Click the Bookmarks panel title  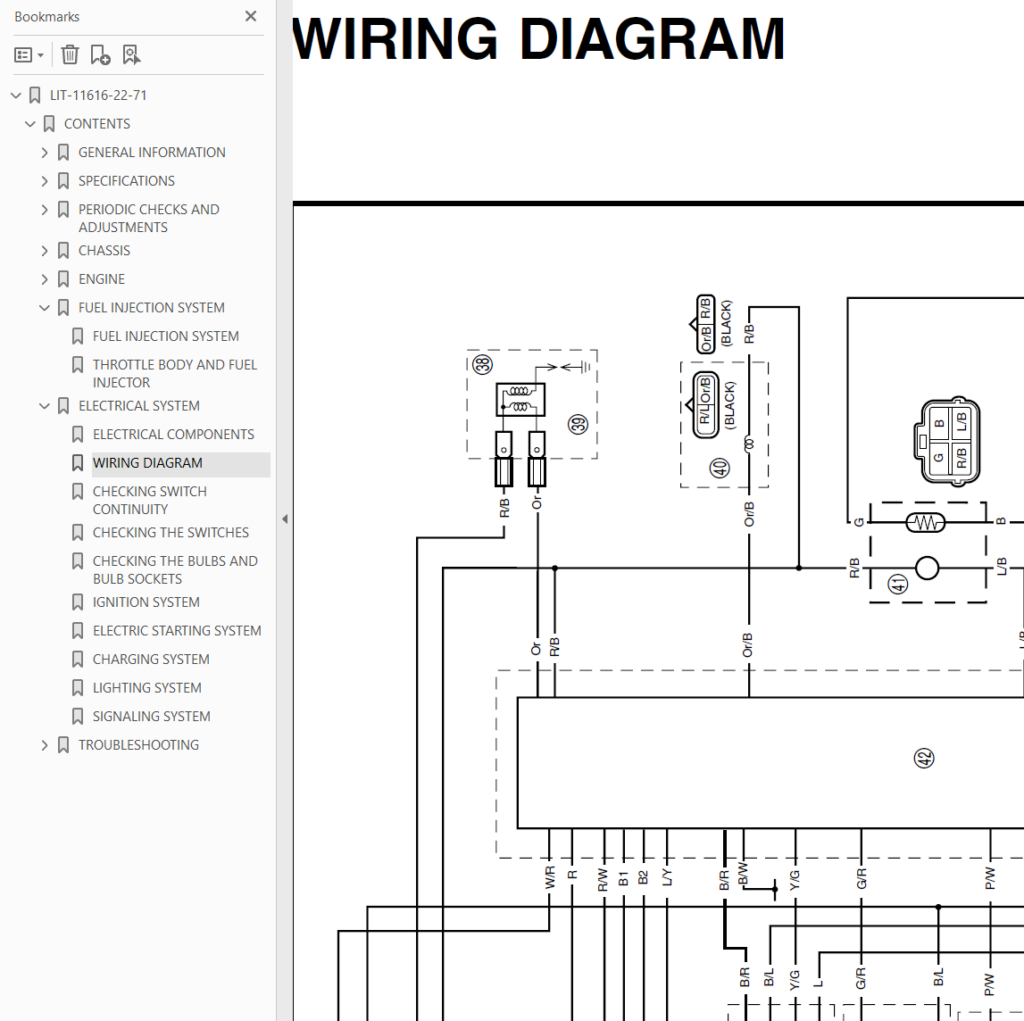[x=47, y=17]
